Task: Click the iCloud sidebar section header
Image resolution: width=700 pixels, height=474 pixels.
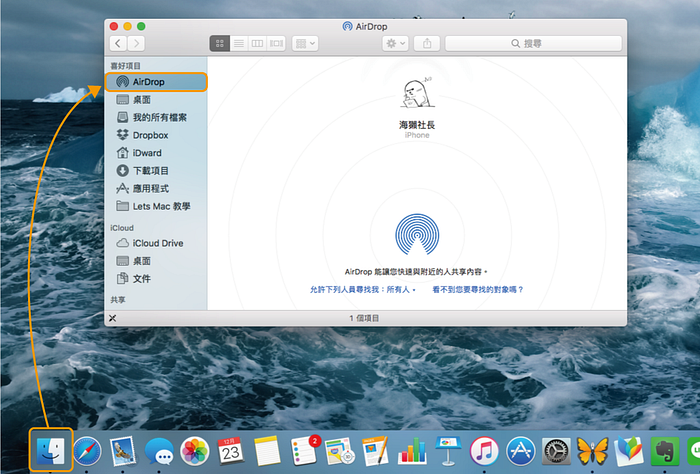Action: click(122, 228)
